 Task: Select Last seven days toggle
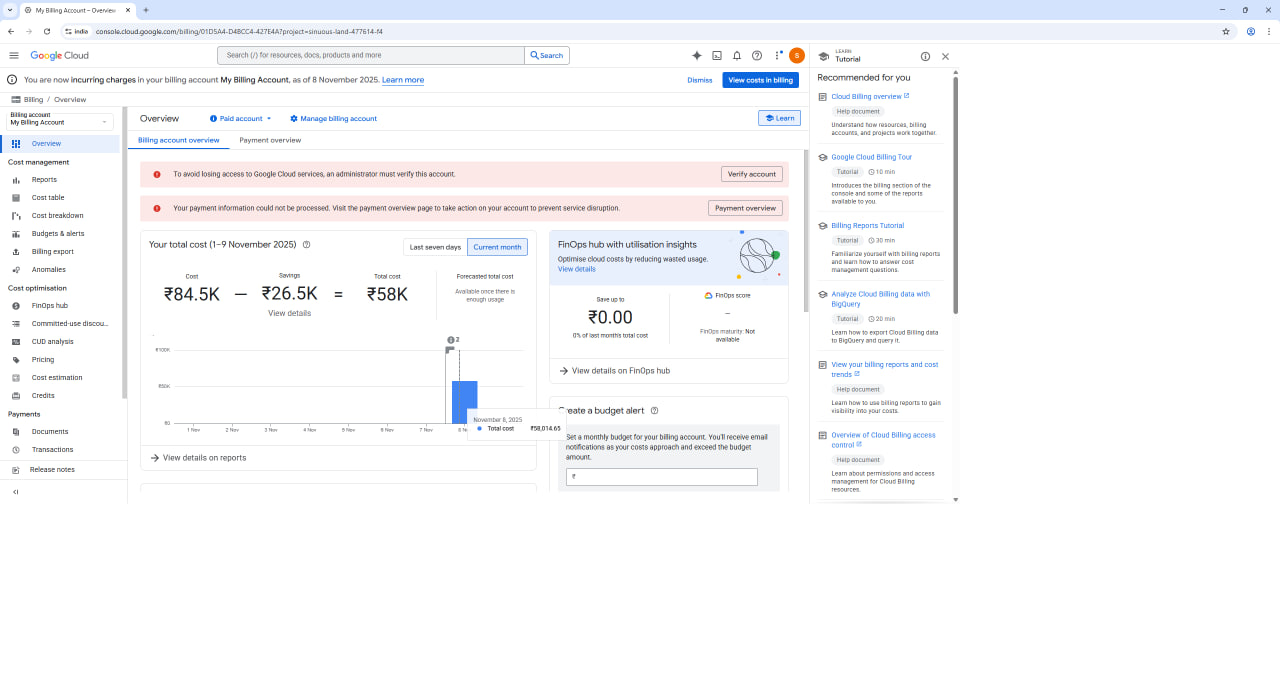click(x=435, y=247)
